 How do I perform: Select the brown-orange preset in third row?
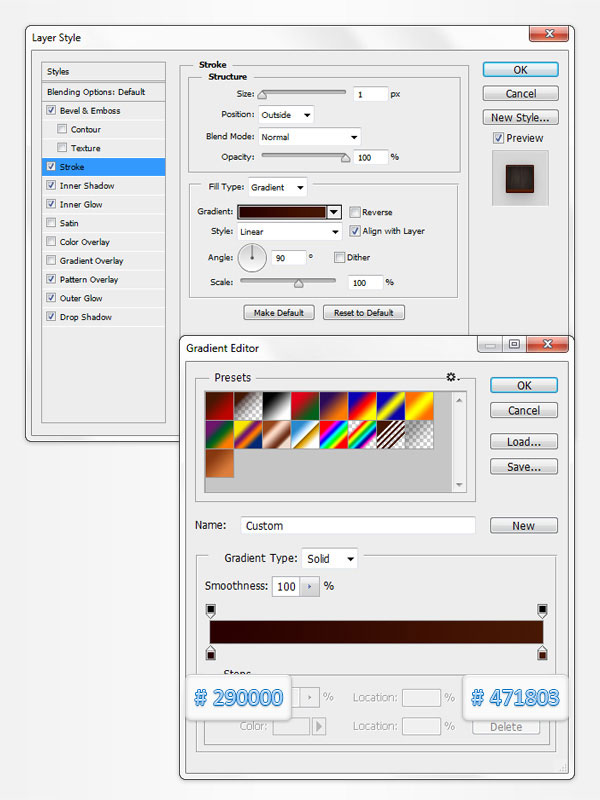tap(219, 463)
